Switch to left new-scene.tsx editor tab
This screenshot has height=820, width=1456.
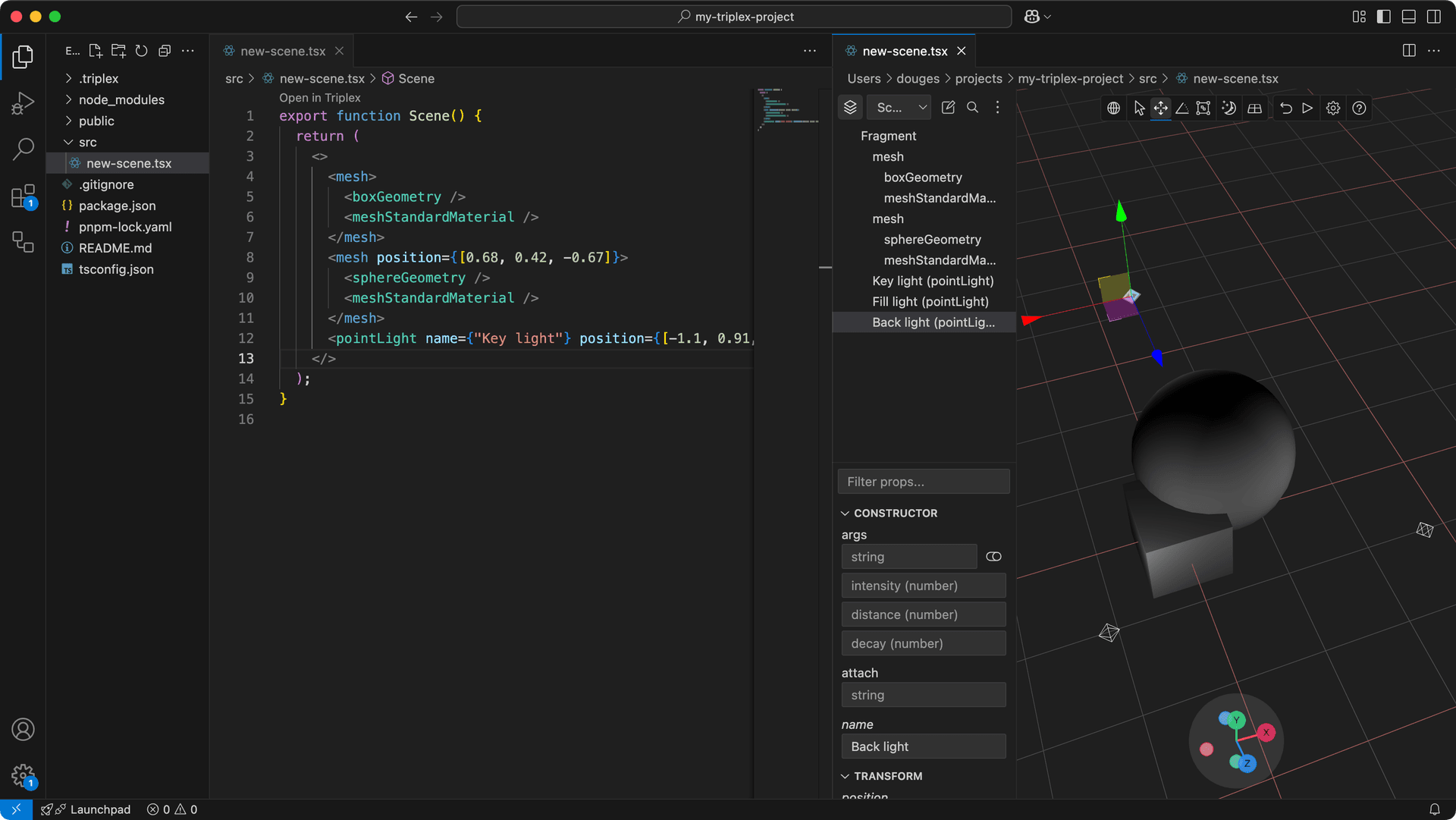(282, 51)
